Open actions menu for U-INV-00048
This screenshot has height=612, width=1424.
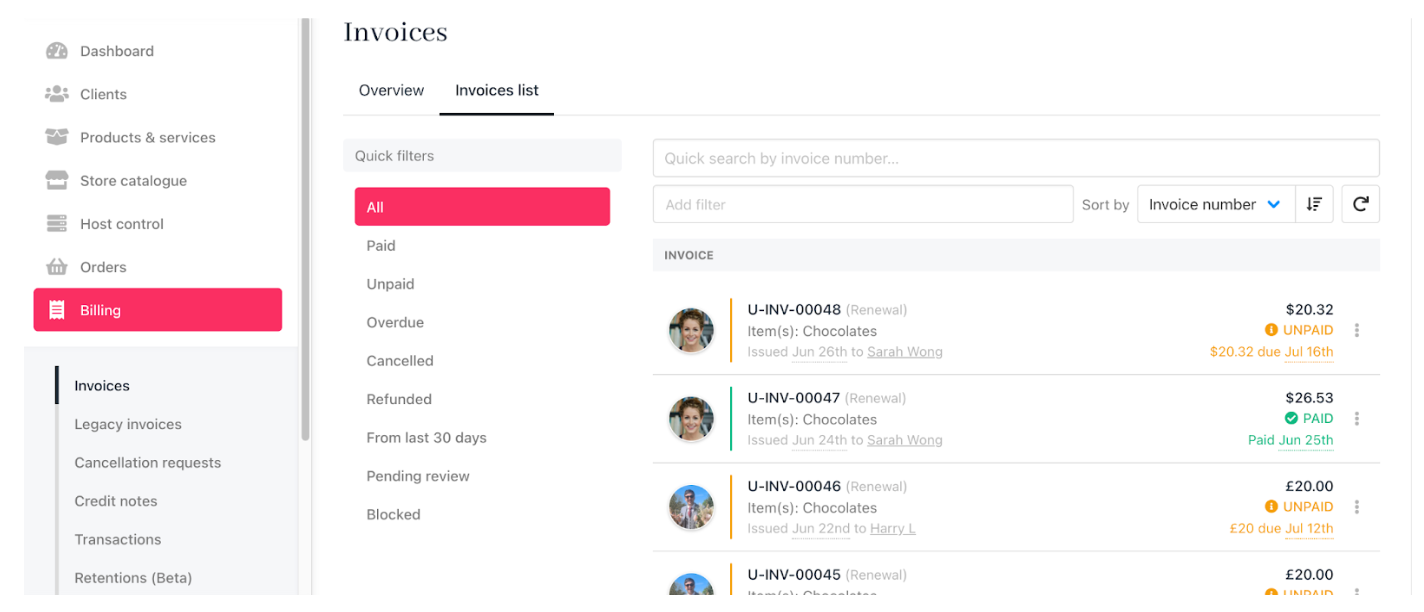coord(1357,331)
